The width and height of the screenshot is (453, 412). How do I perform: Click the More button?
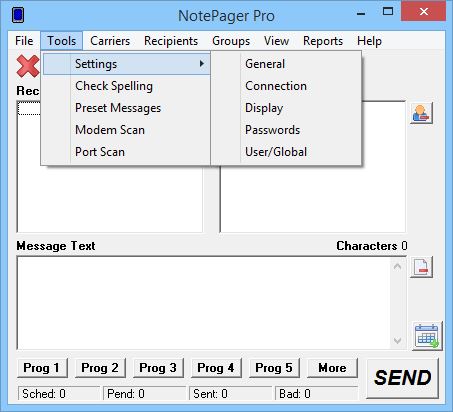(x=332, y=368)
